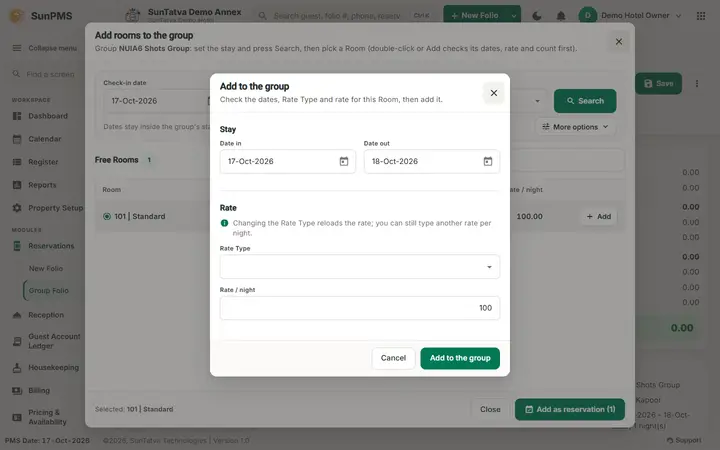The height and width of the screenshot is (450, 720).
Task: Click the hotel property icon near SunTatva Demo Annex
Action: 133,16
